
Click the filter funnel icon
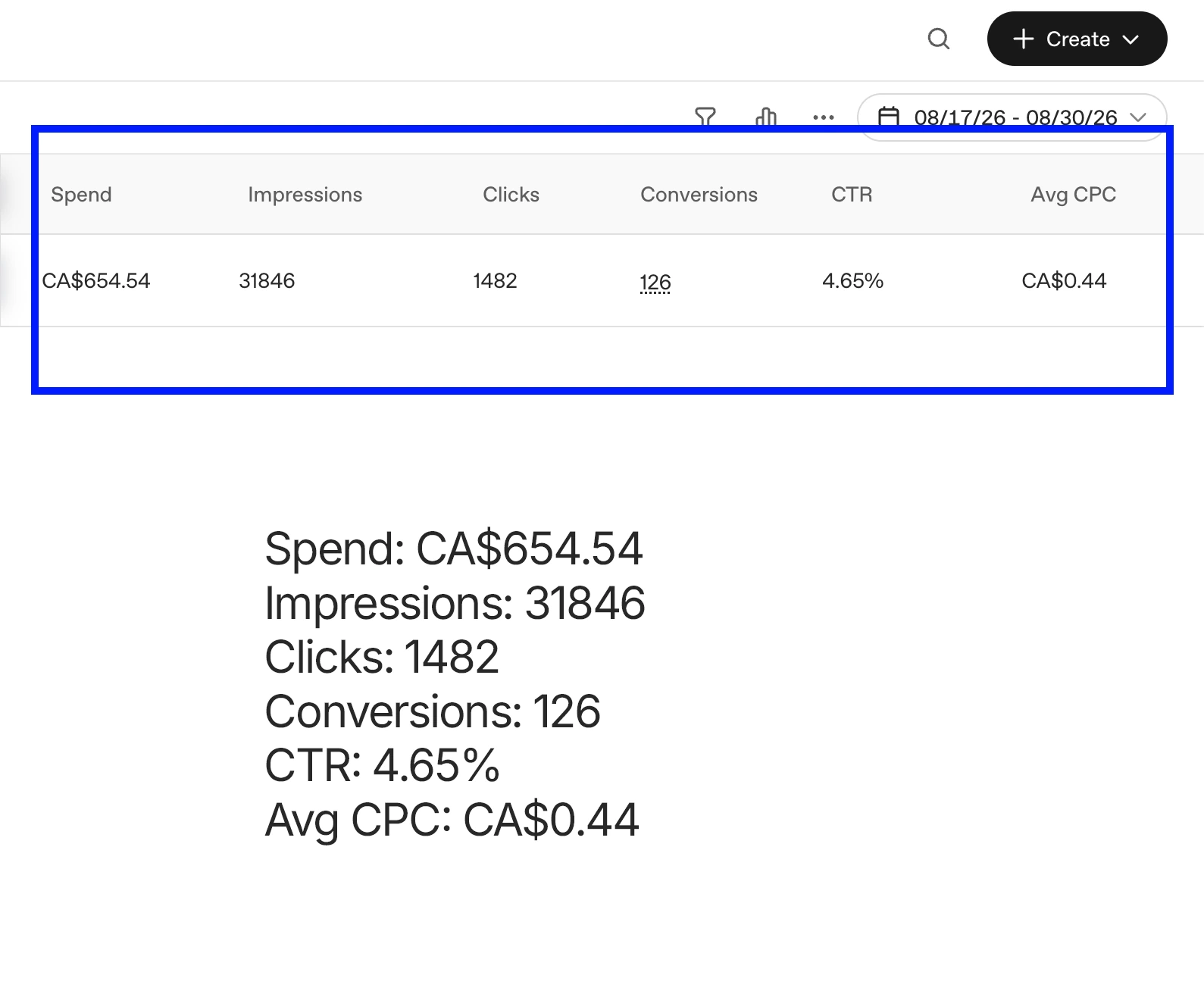pos(705,117)
